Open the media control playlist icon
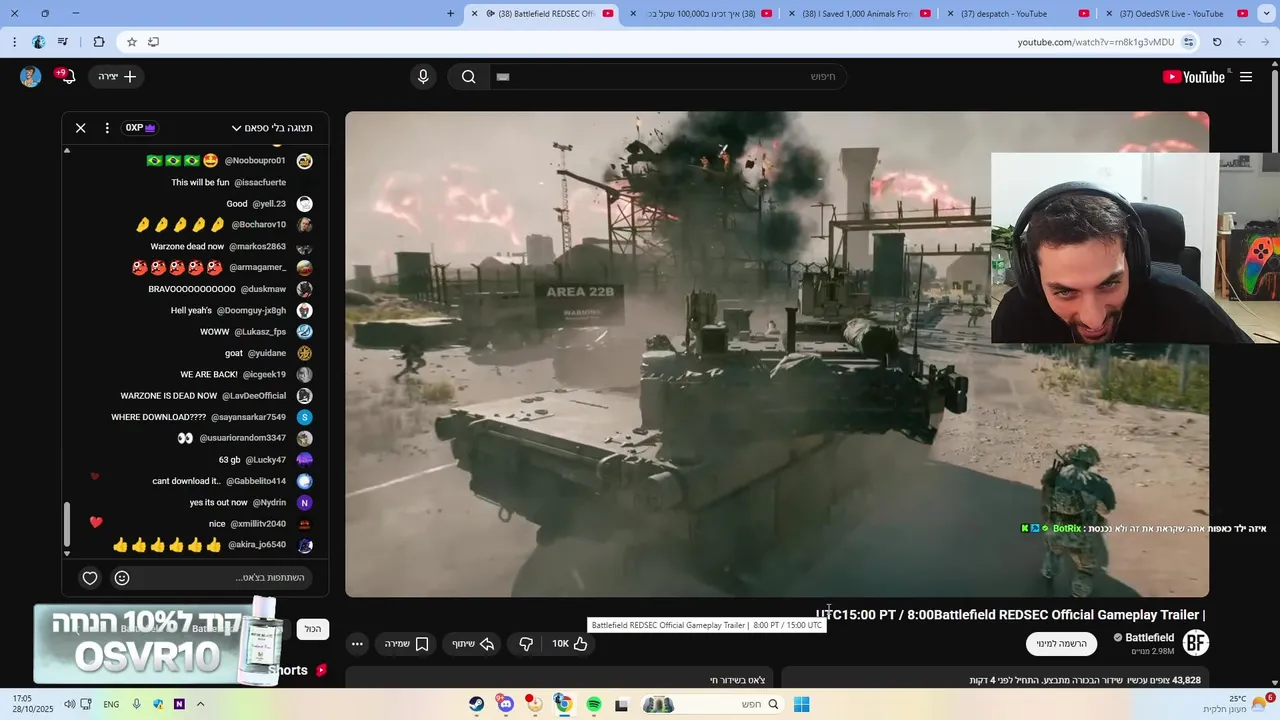 tap(63, 42)
